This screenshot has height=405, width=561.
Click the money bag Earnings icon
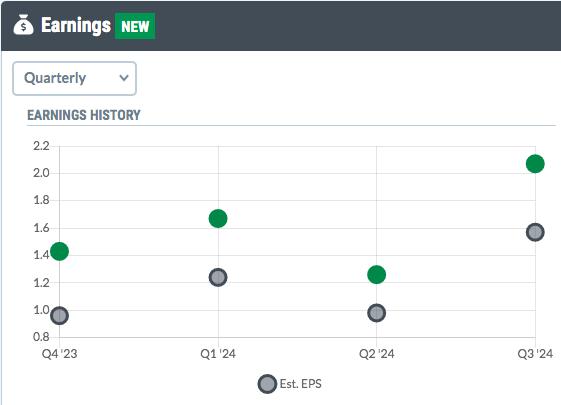[24, 25]
